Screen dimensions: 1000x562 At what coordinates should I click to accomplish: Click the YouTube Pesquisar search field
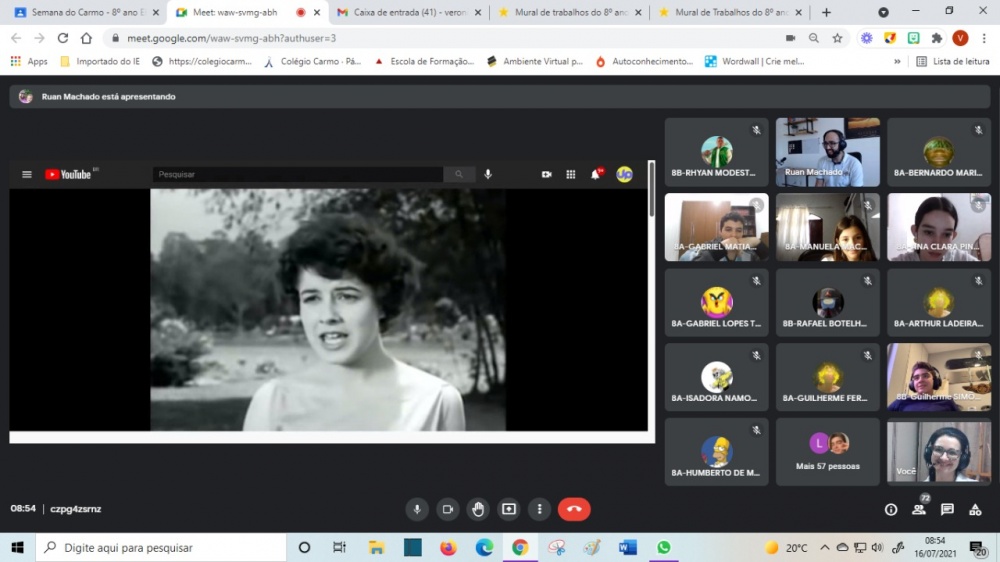(298, 174)
